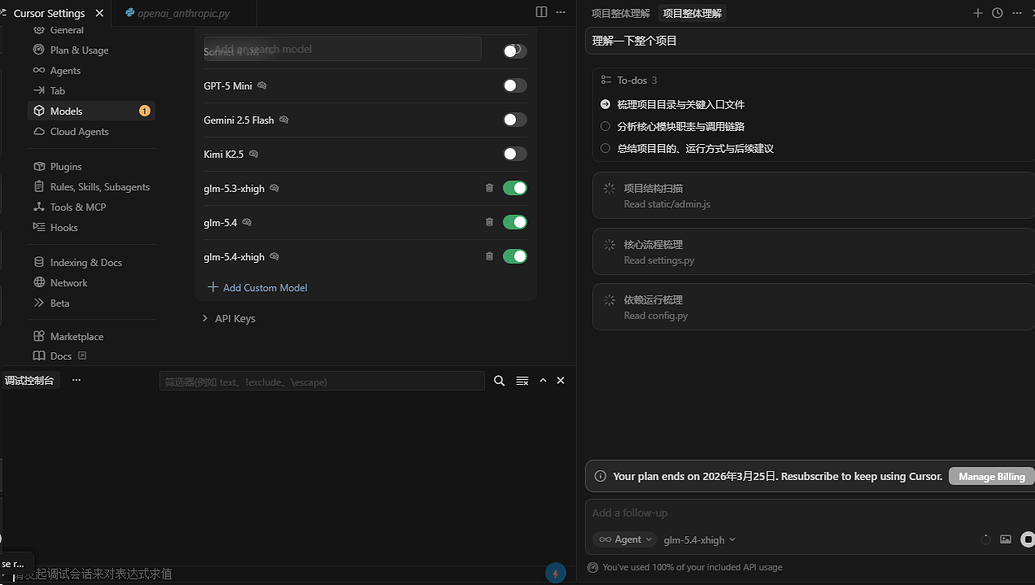This screenshot has width=1035, height=585.
Task: Turn off the glm-5.4 toggle
Action: (515, 223)
